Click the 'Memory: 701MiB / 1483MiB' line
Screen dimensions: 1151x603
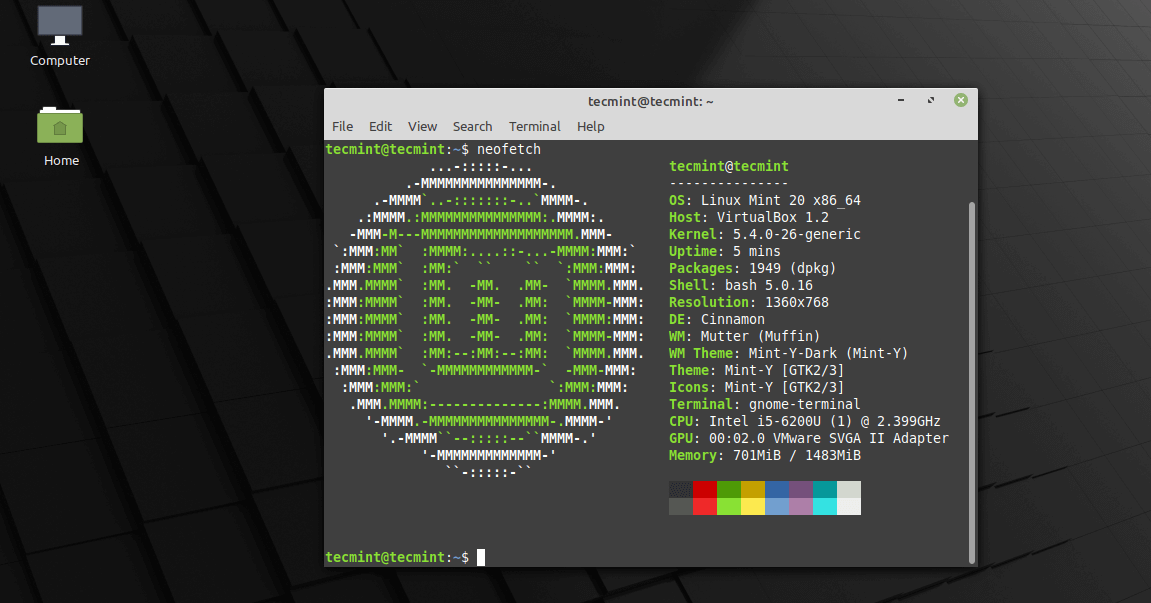(765, 455)
